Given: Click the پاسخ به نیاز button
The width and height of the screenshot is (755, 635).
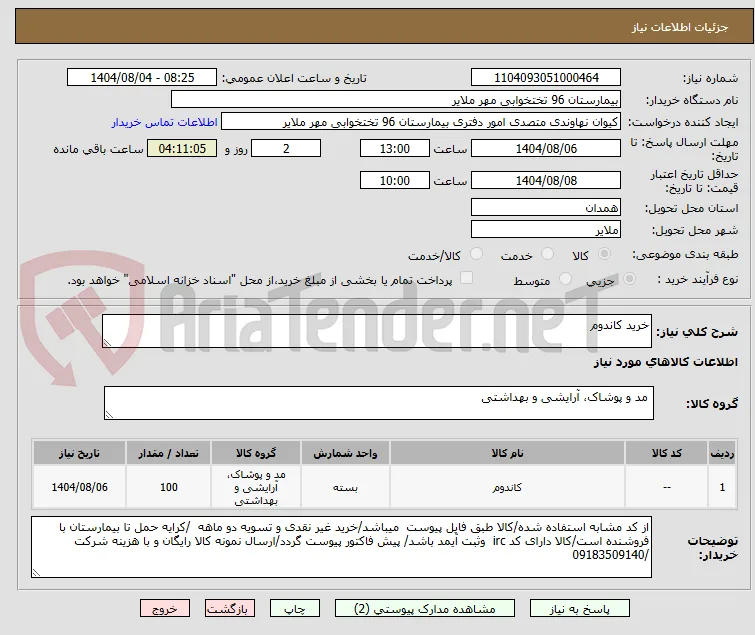Looking at the screenshot, I should [580, 609].
